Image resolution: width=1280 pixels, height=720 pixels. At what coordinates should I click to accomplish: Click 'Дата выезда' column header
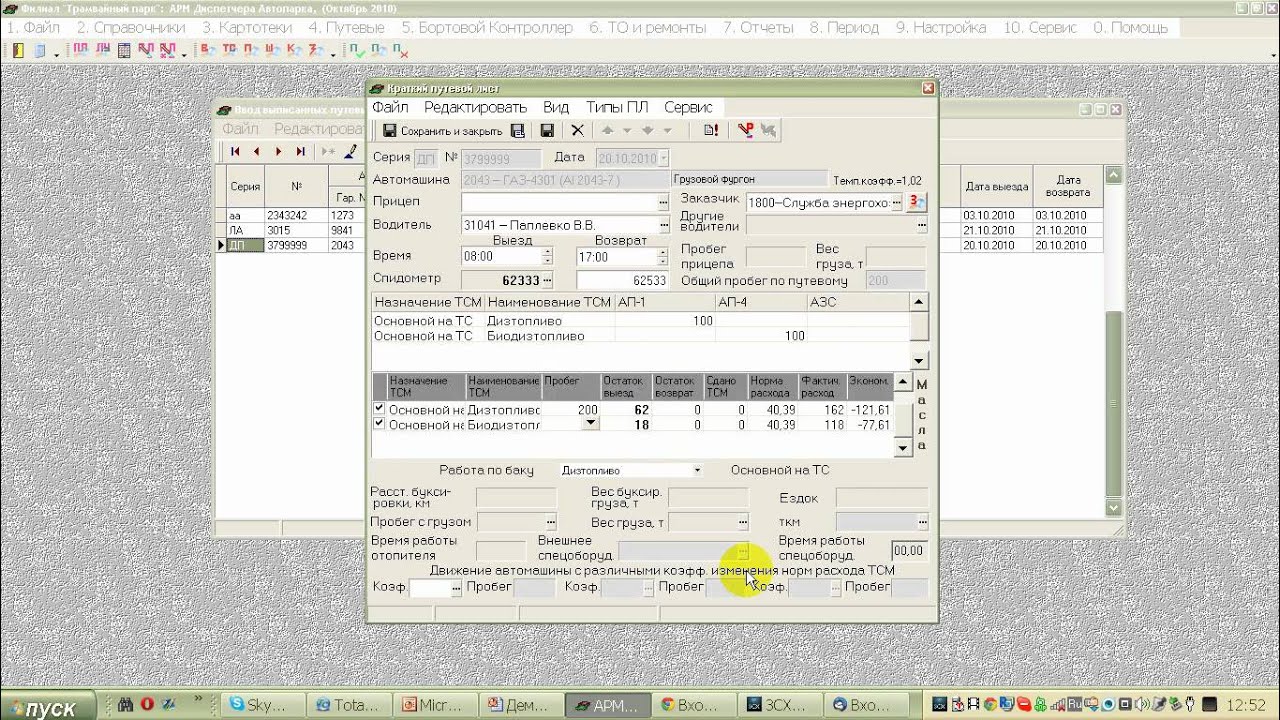tap(996, 187)
